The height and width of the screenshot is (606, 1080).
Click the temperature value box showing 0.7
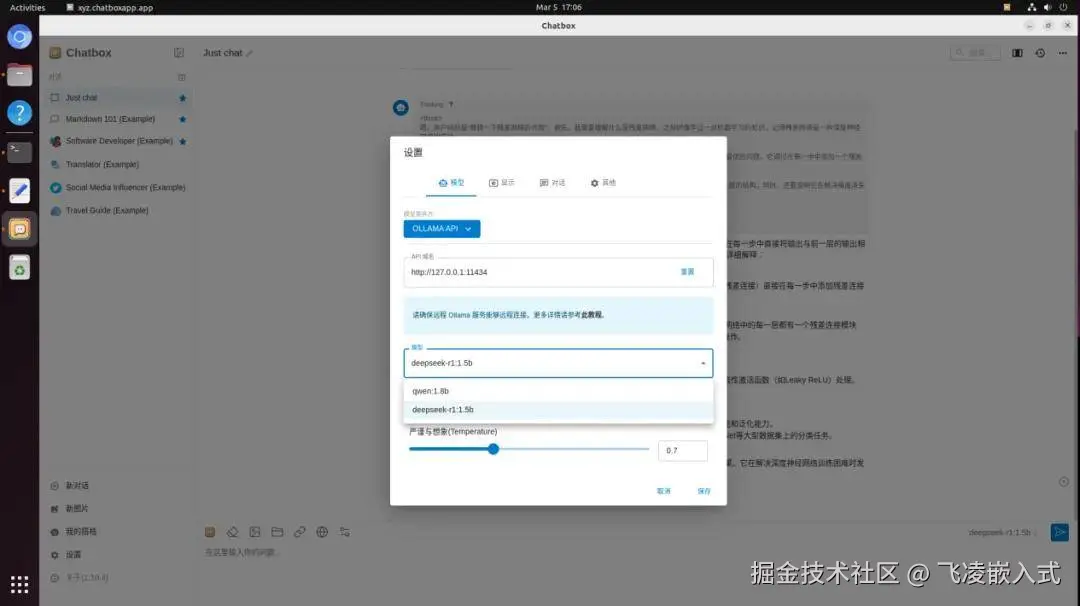point(683,450)
